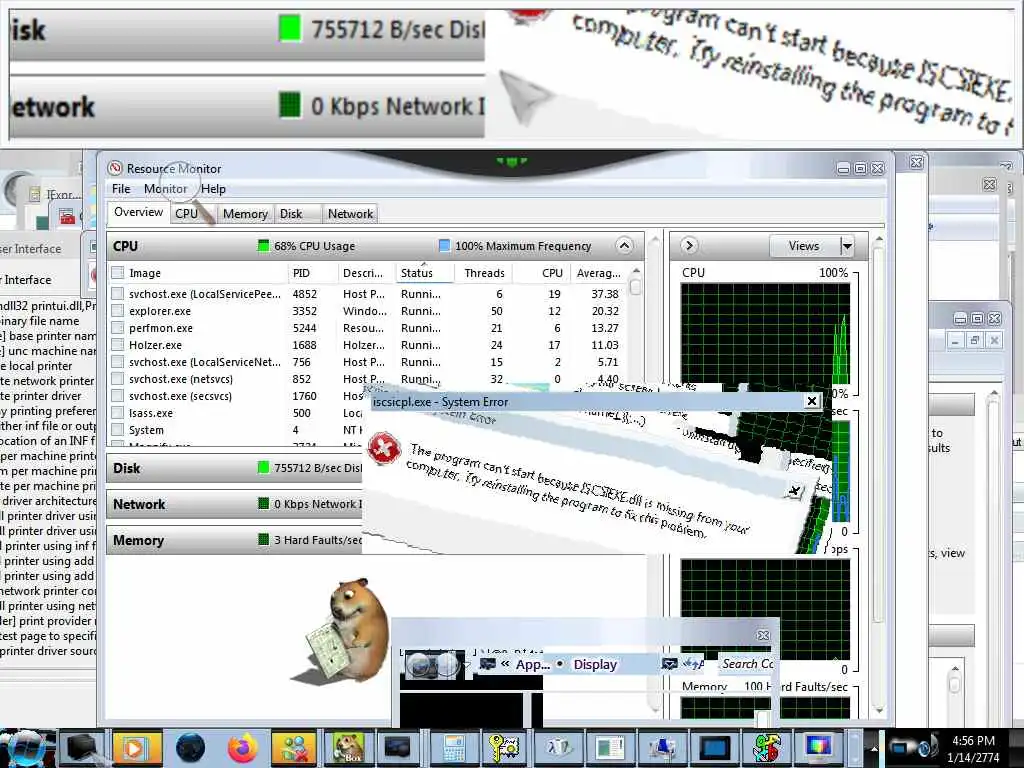Expand the Network section header
Image resolution: width=1024 pixels, height=768 pixels.
click(x=234, y=504)
